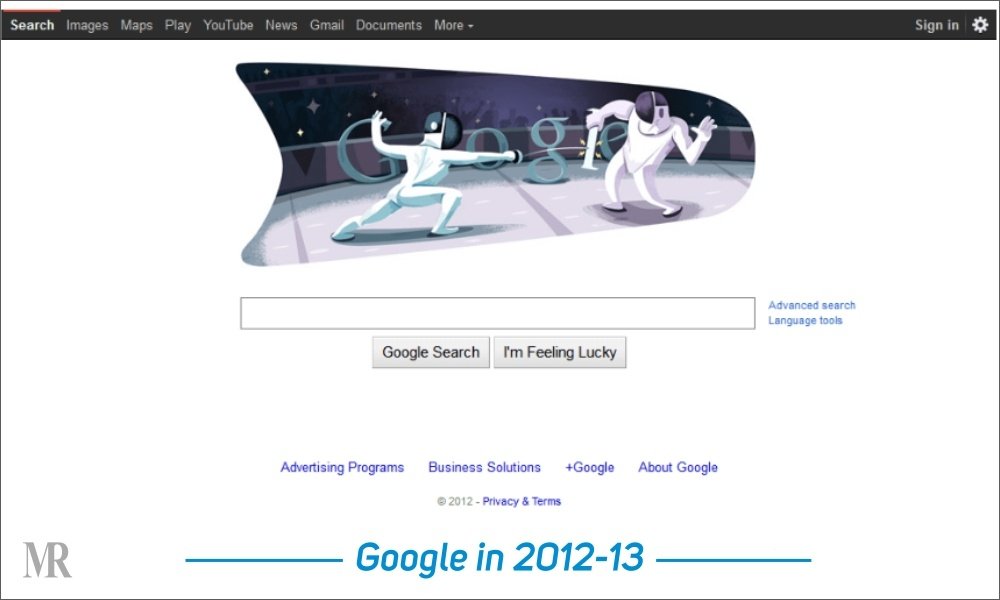Viewport: 1000px width, 600px height.
Task: Click the Sign in link
Action: point(936,26)
